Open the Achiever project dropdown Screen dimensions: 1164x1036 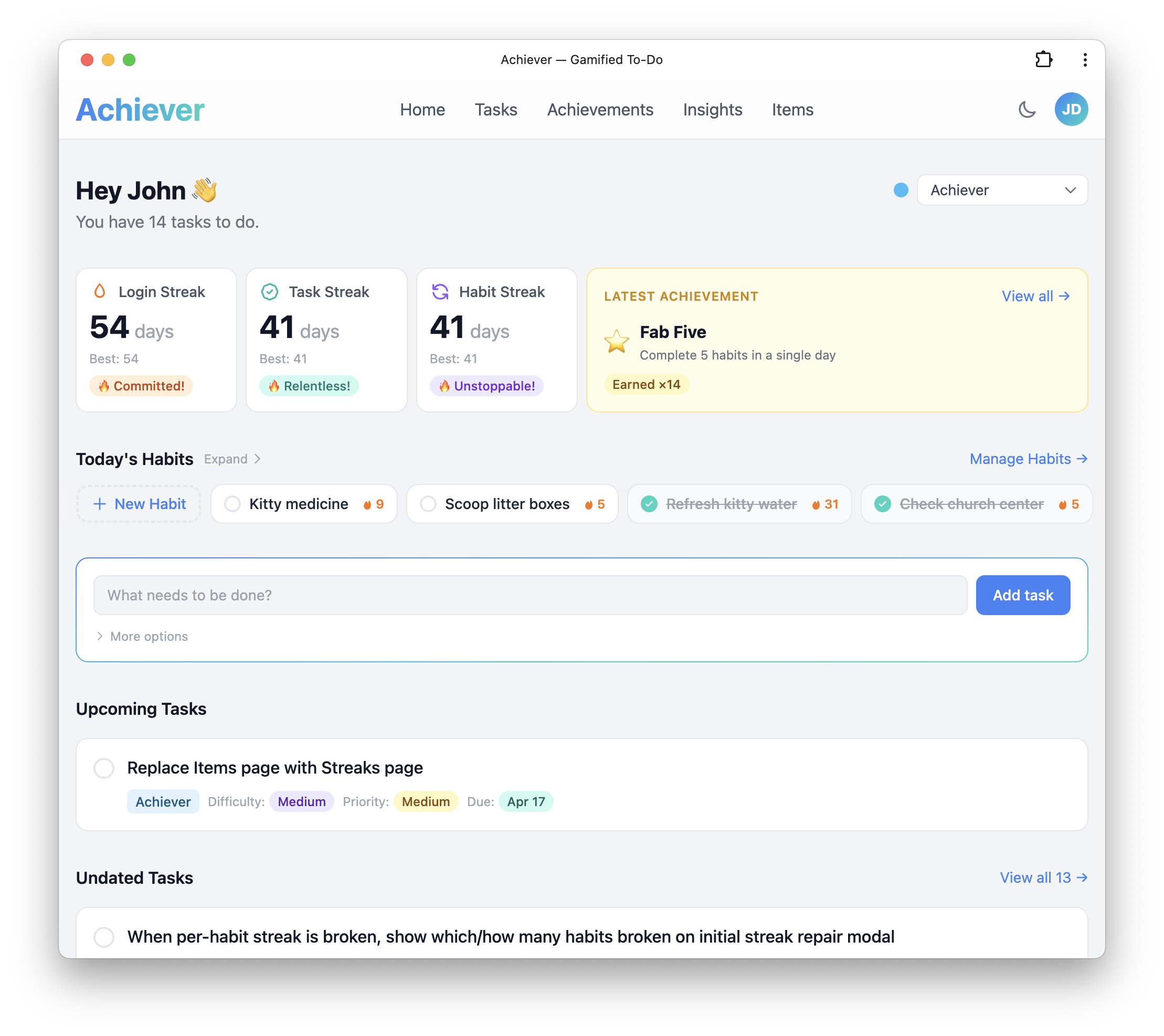coord(1002,190)
